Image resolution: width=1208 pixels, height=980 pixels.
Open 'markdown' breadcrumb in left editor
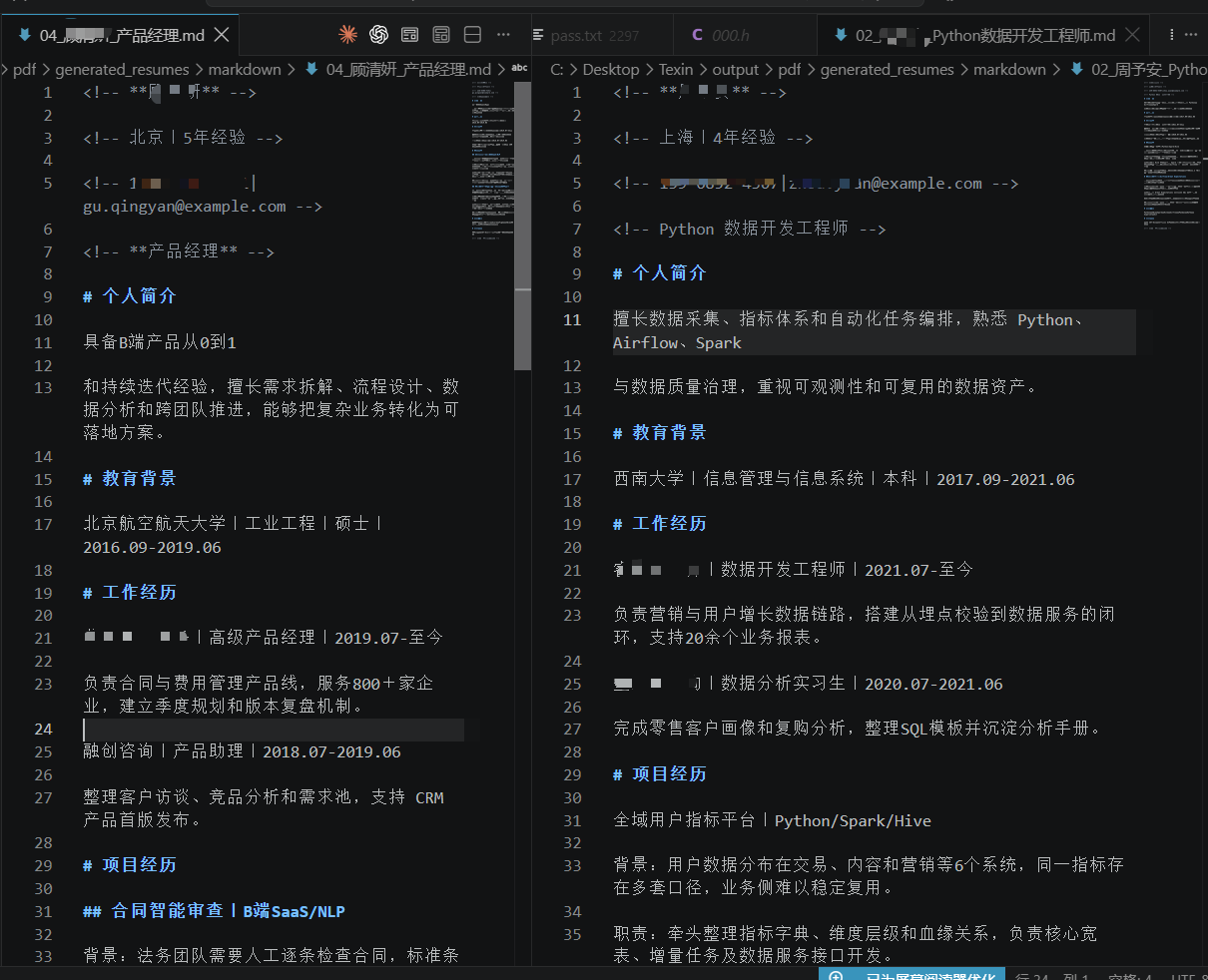coord(245,69)
